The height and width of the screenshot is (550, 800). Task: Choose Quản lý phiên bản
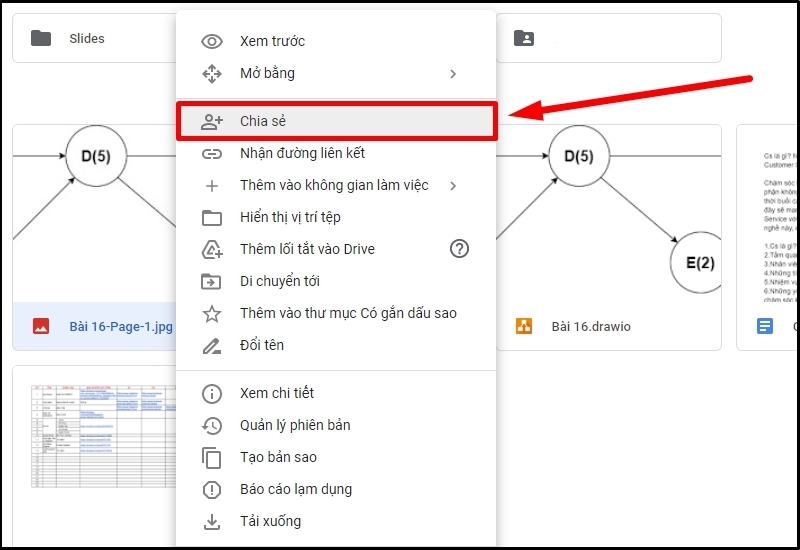click(336, 426)
